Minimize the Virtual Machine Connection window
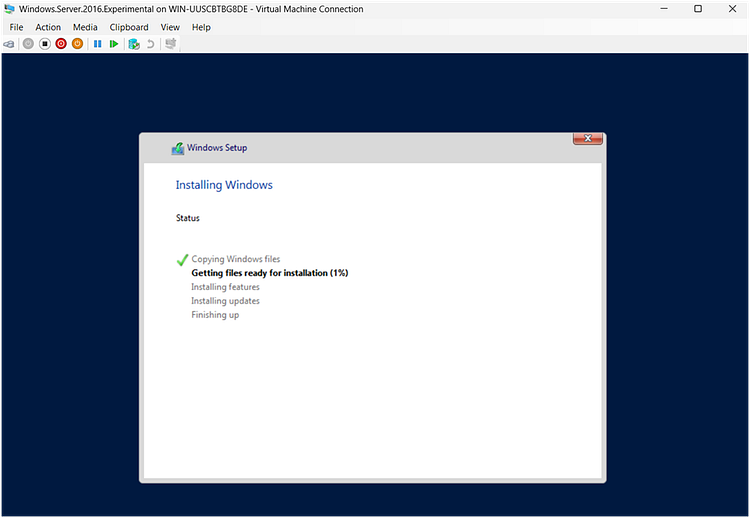This screenshot has width=750, height=518. pos(664,9)
